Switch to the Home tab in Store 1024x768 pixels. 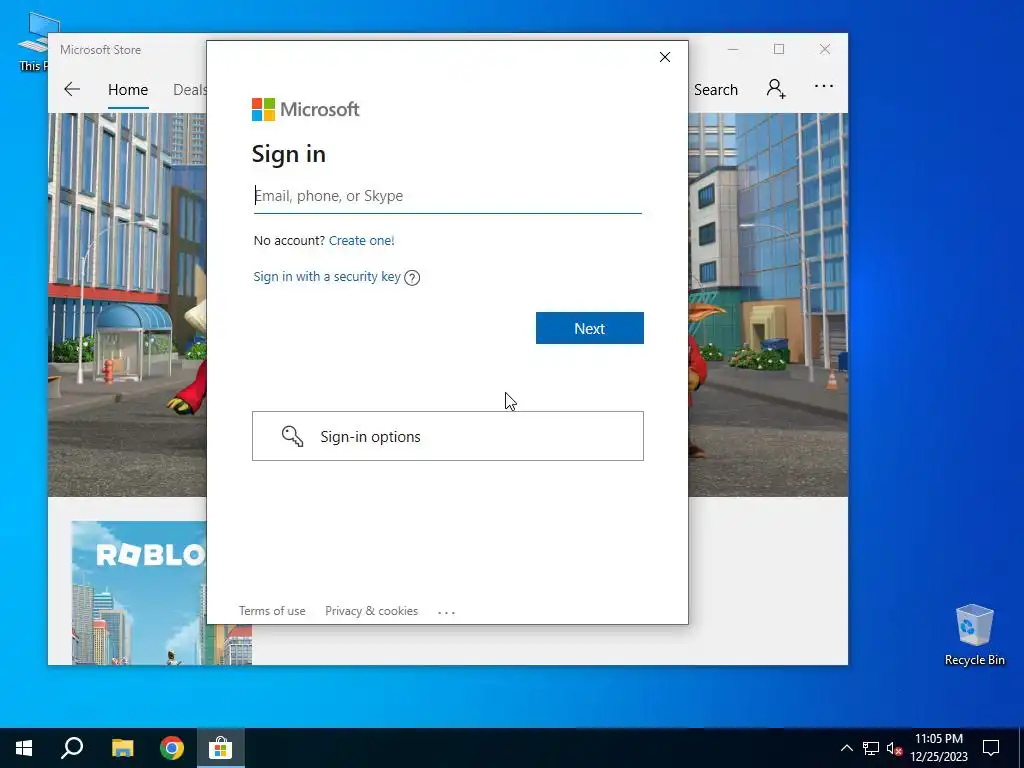pos(128,89)
